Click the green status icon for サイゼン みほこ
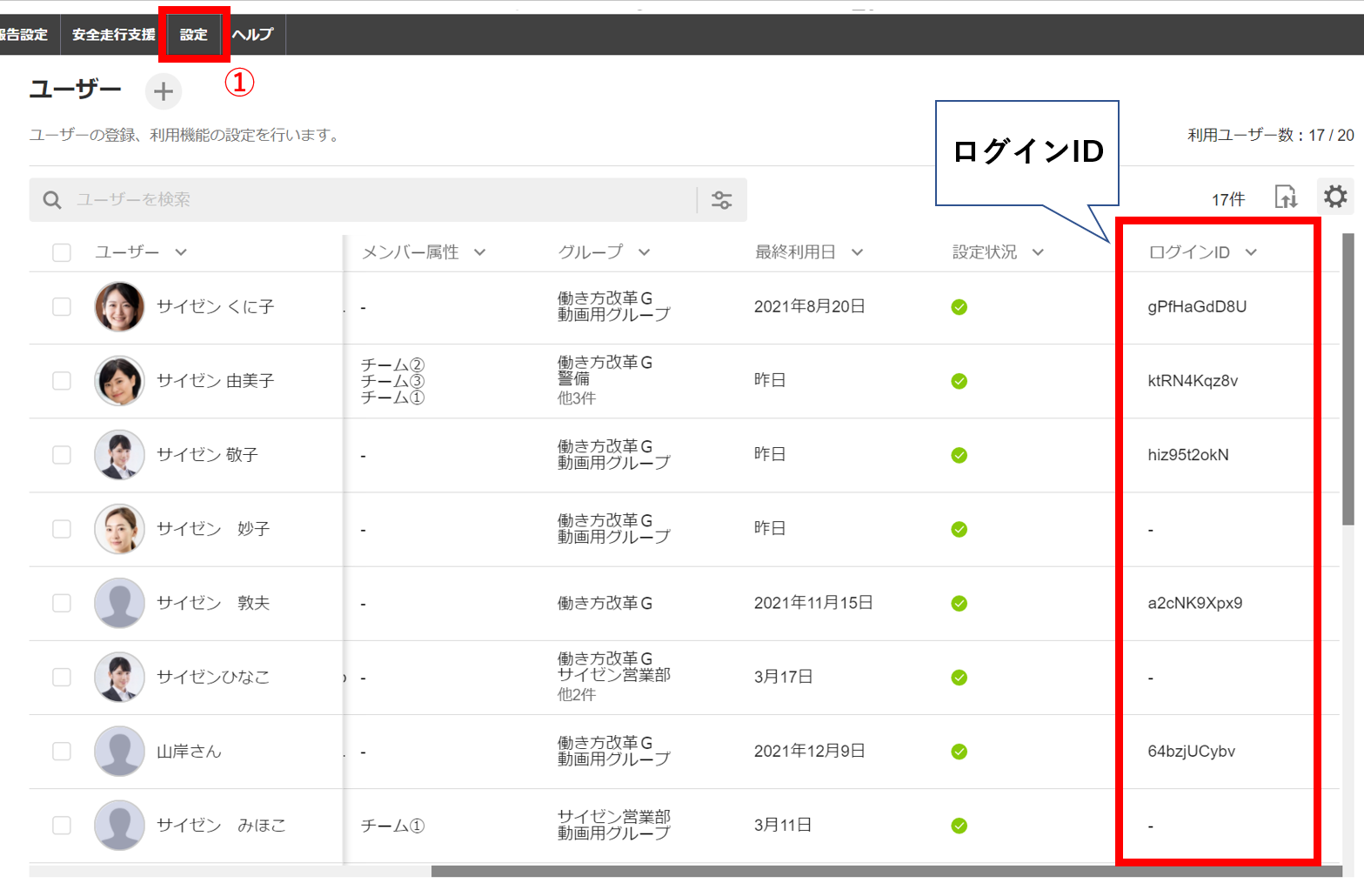 (x=959, y=826)
